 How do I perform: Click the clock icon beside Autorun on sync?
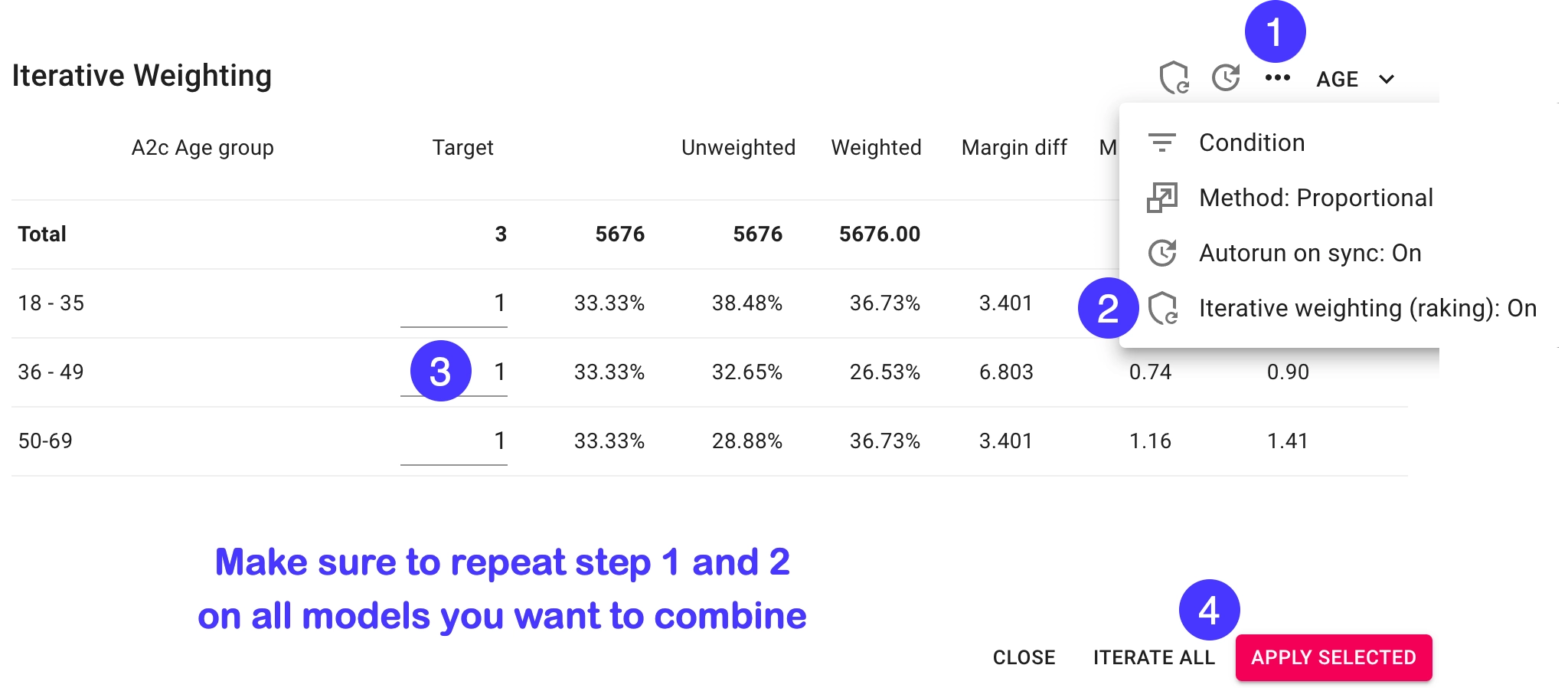1161,253
